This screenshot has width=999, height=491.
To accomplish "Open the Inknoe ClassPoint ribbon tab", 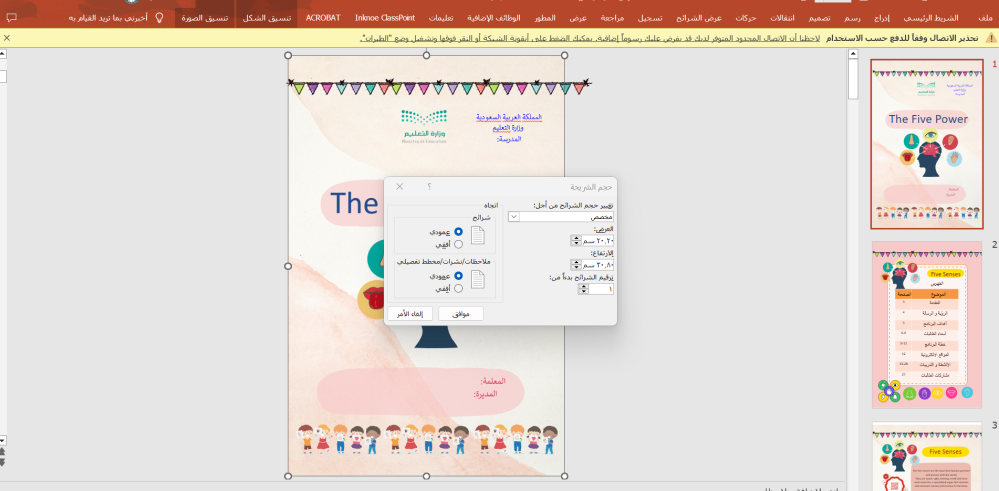I will [x=385, y=17].
